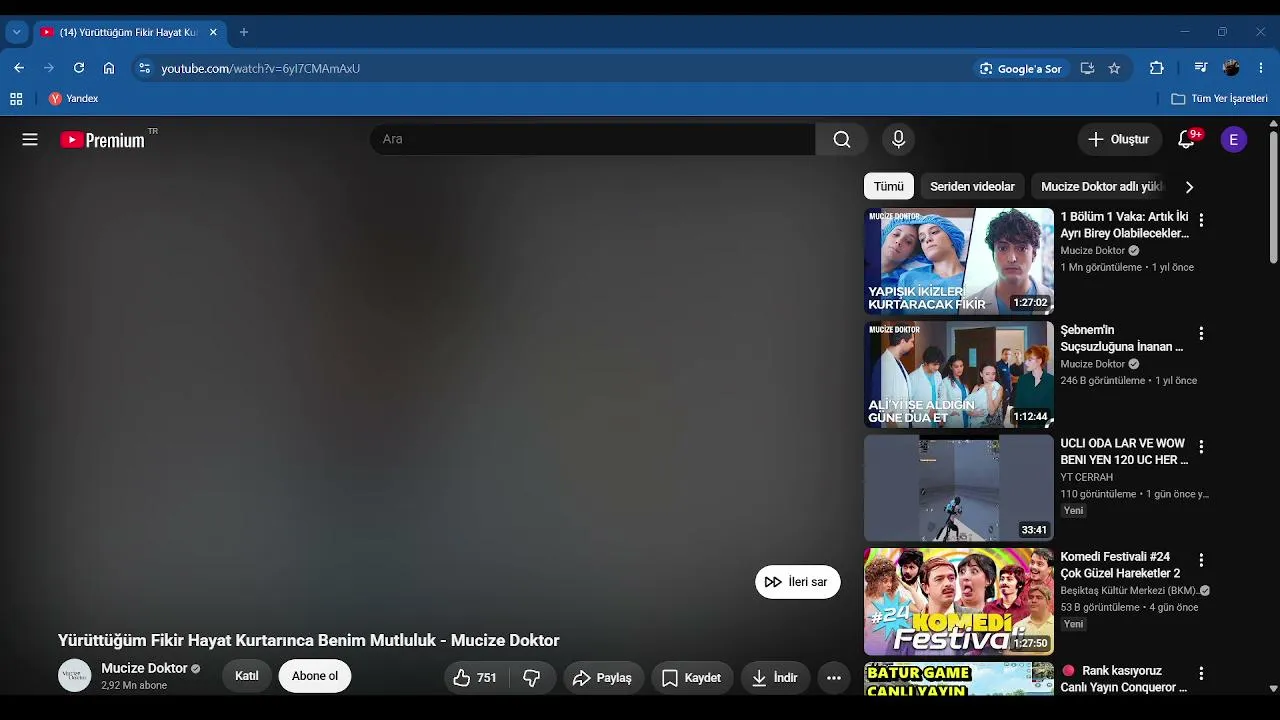1280x720 pixels.
Task: Click the 'Google'a Sor' button
Action: [x=1020, y=68]
